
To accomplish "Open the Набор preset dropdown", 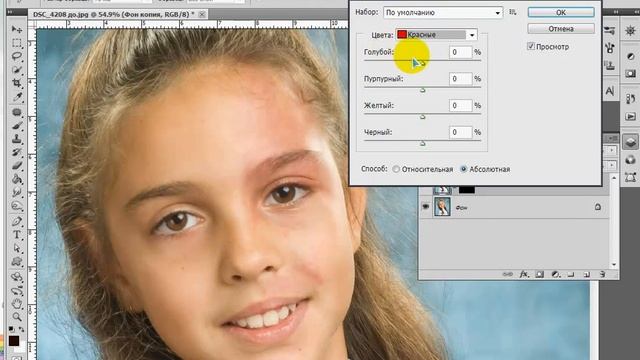I will (443, 13).
